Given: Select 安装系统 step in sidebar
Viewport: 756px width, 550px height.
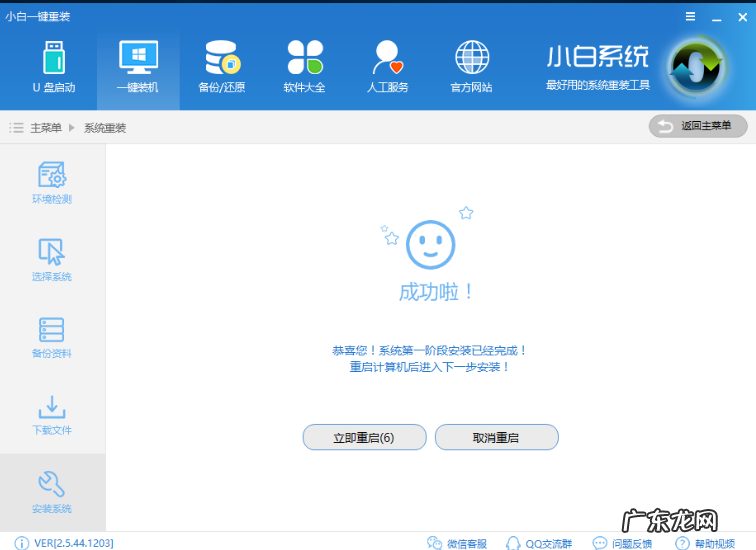Looking at the screenshot, I should tap(52, 492).
